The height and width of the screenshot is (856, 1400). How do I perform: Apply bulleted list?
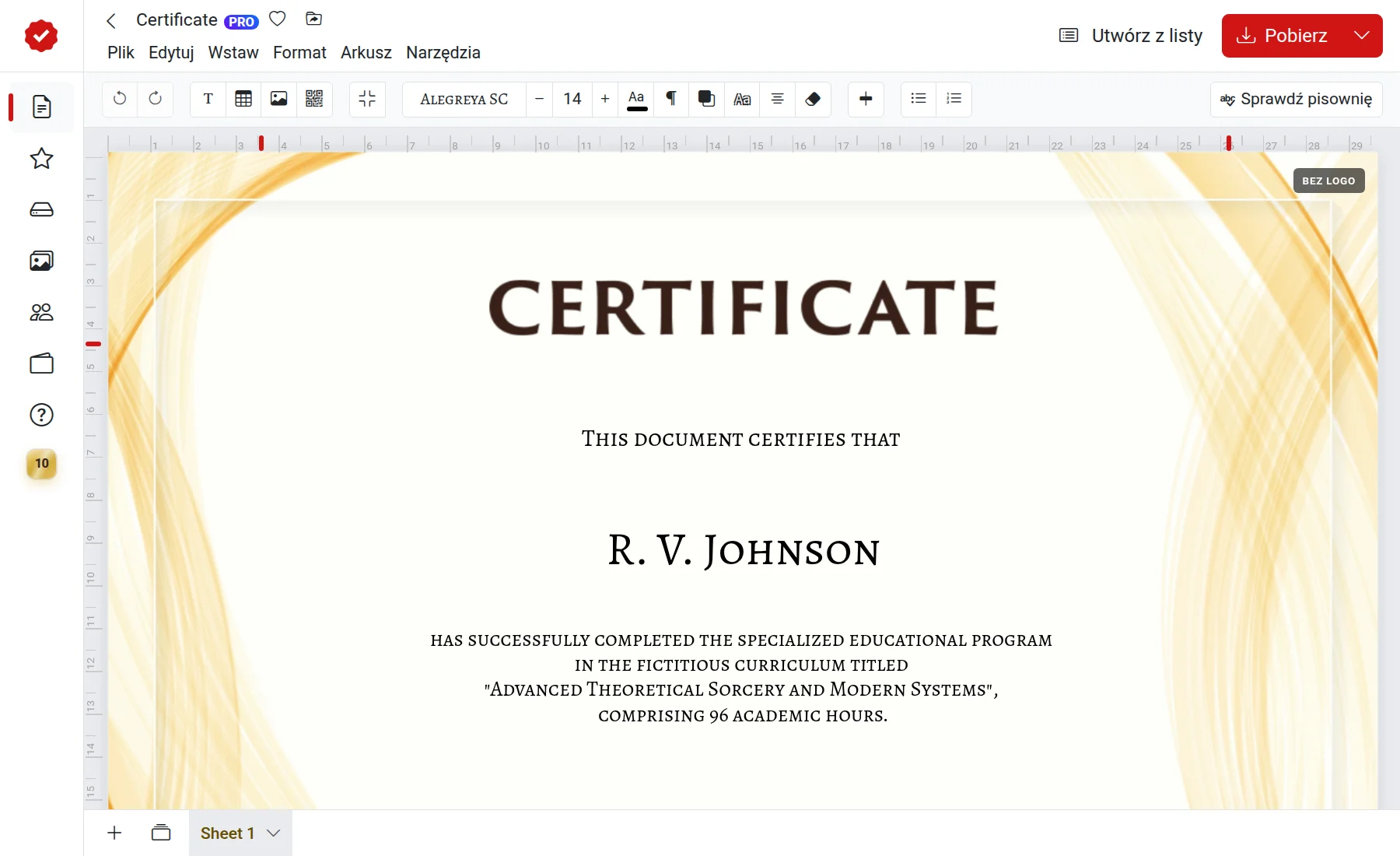tap(919, 99)
